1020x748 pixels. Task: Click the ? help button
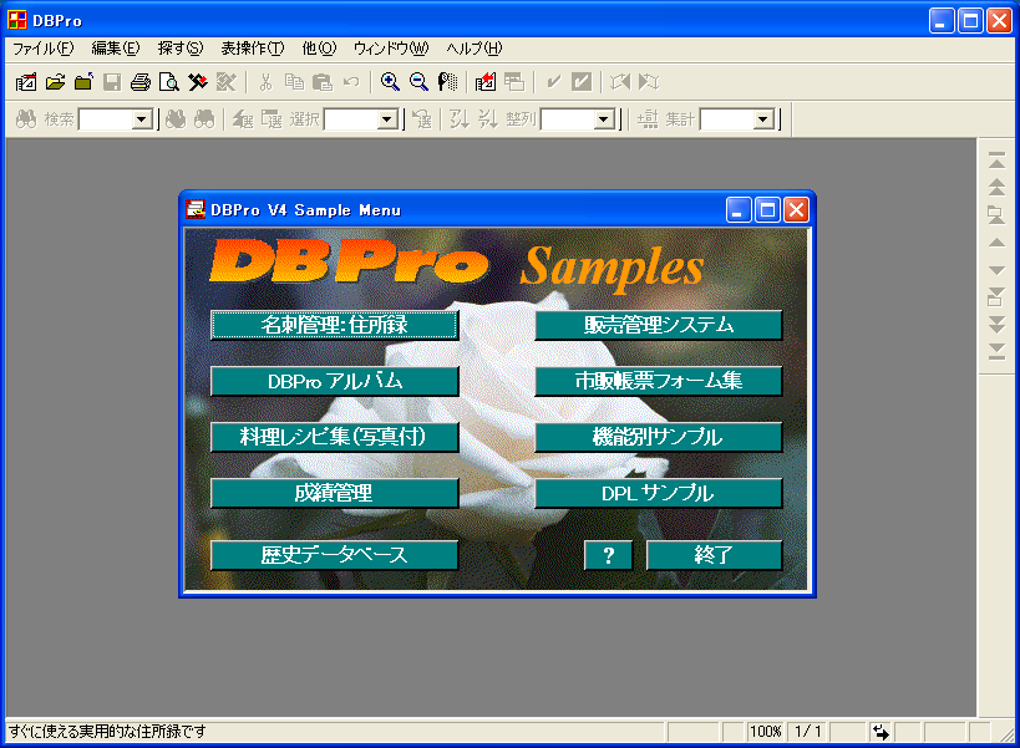tap(608, 555)
